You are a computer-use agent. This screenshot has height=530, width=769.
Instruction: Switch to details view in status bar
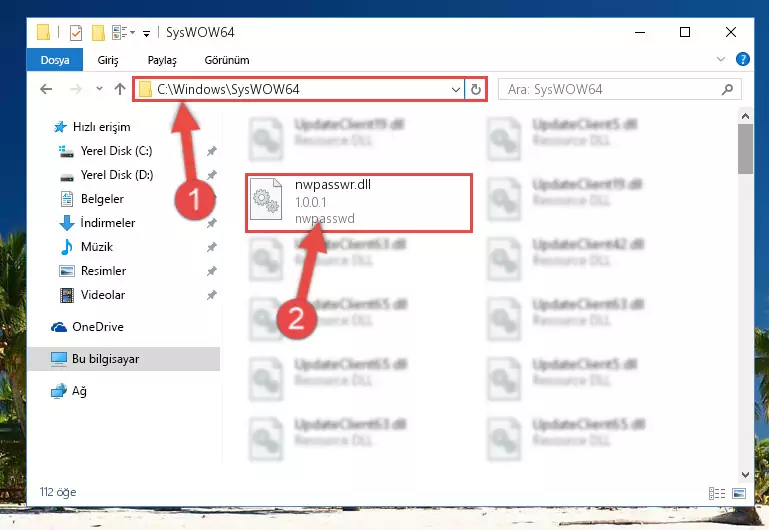click(x=717, y=493)
